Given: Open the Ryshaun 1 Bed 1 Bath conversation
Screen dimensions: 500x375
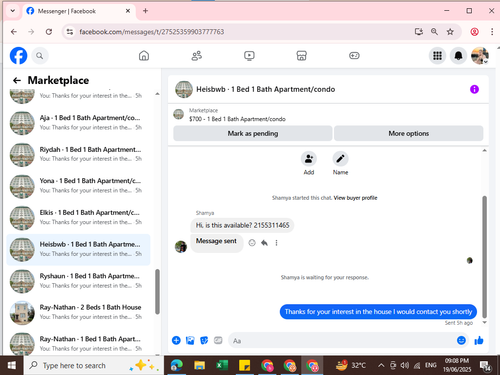Looking at the screenshot, I should 78,281.
